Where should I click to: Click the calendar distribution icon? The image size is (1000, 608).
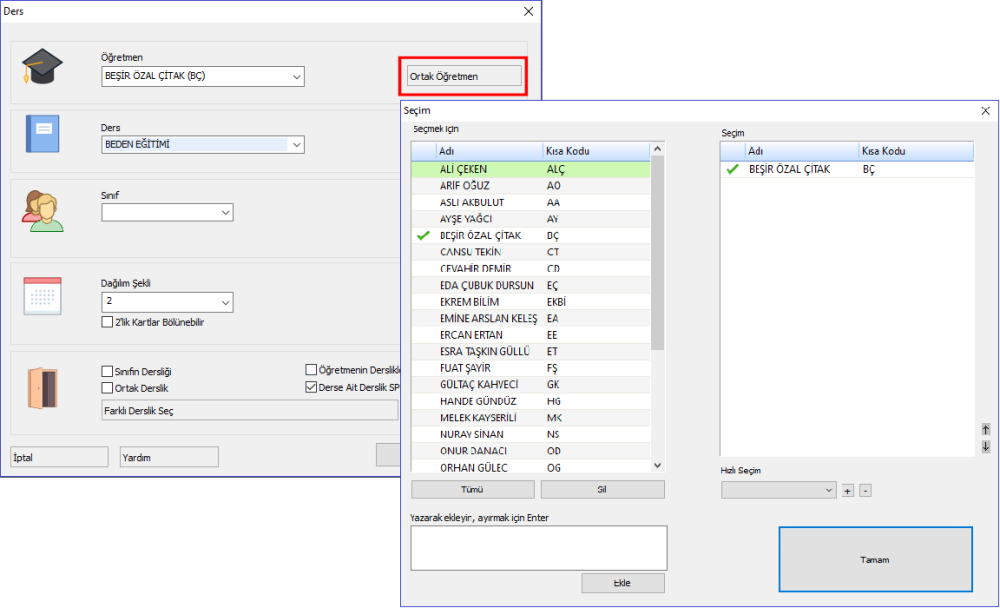tap(42, 296)
